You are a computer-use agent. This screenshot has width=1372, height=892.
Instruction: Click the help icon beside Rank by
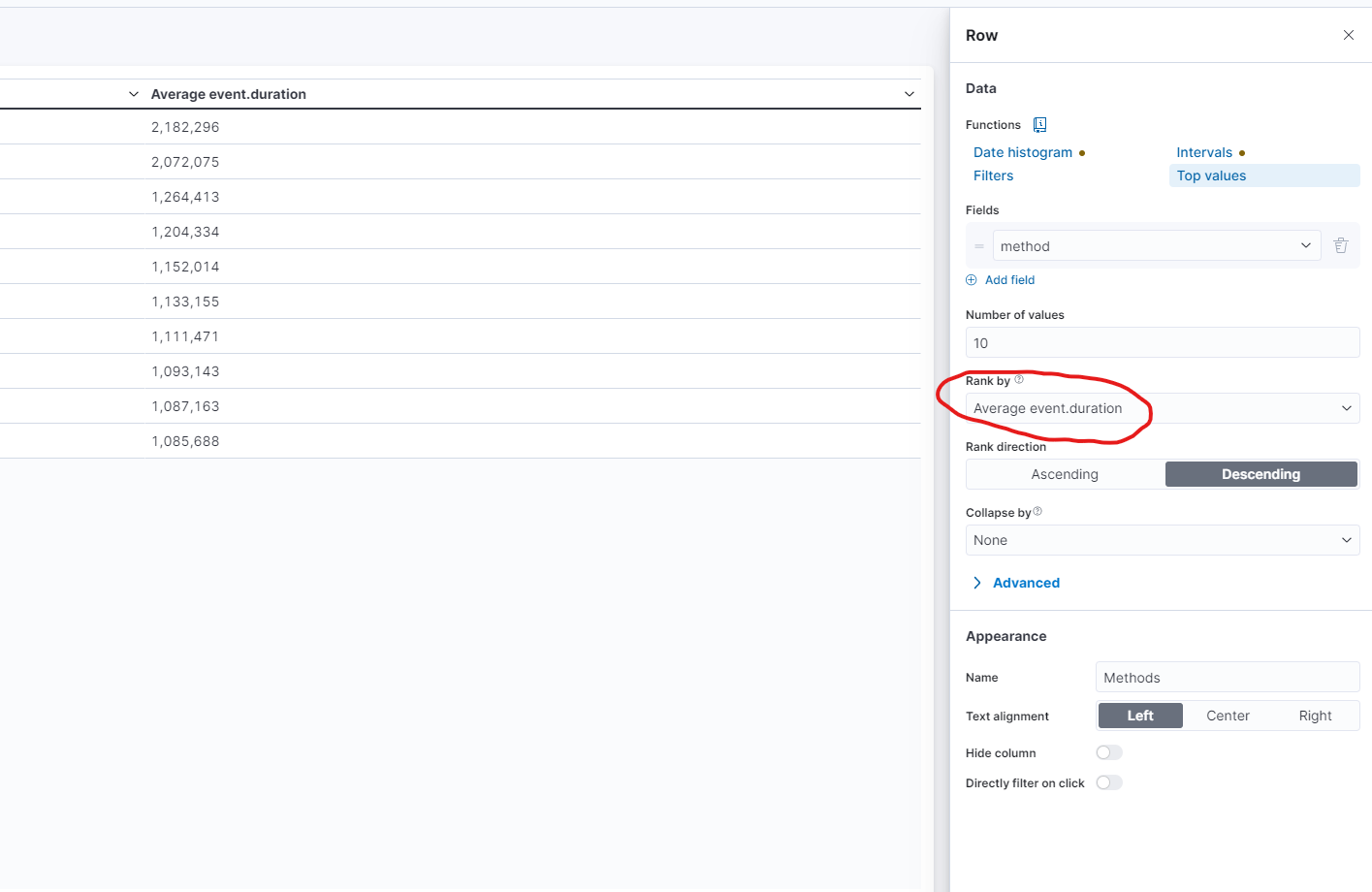(1018, 379)
